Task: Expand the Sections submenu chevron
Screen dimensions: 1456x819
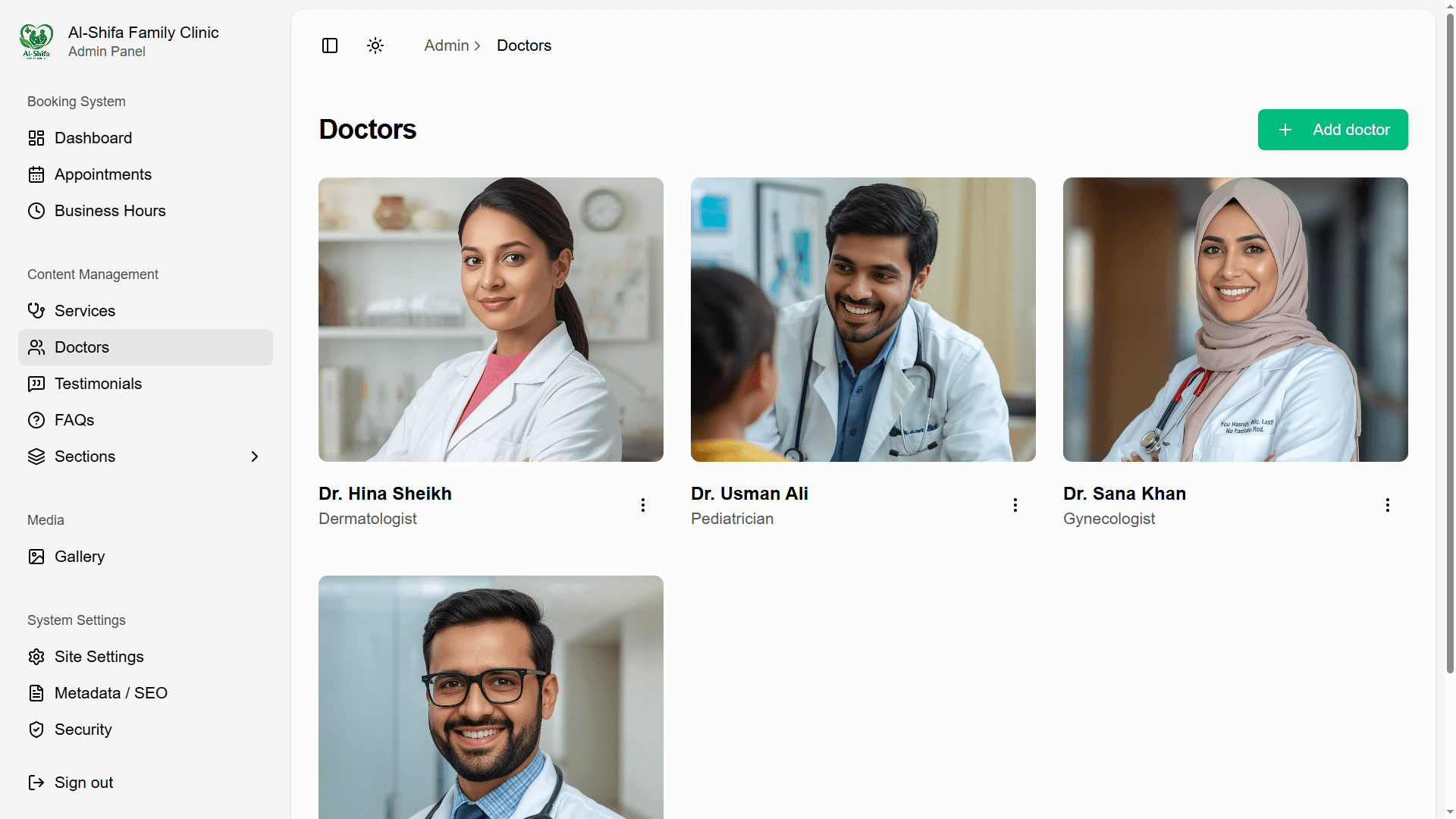Action: [x=255, y=457]
